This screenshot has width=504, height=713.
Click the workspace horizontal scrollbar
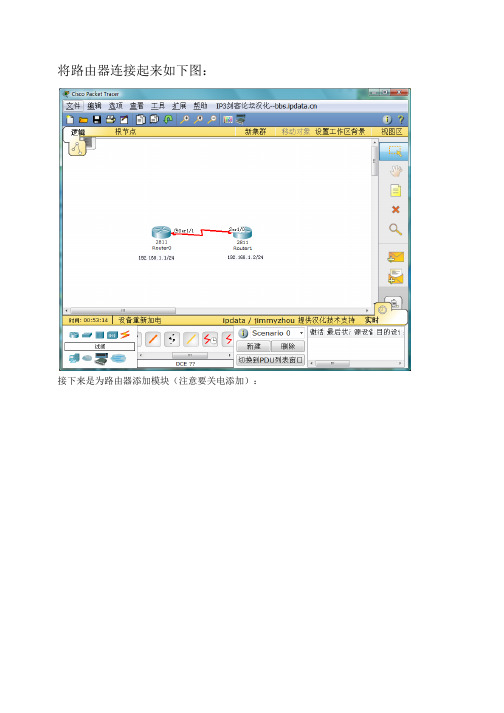[x=218, y=311]
